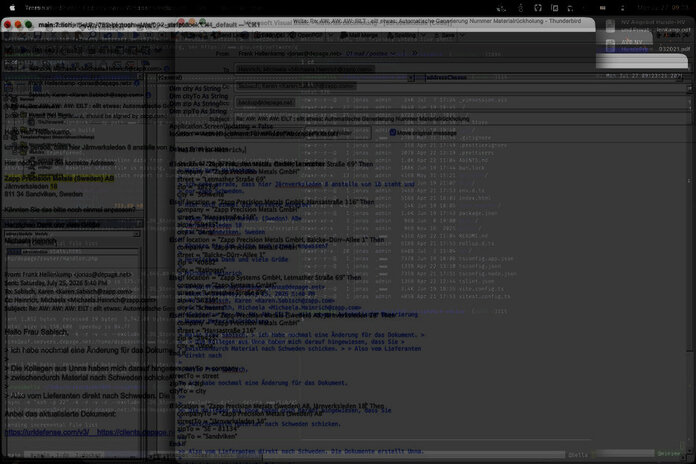Click the menu bar clock

click(x=663, y=8)
